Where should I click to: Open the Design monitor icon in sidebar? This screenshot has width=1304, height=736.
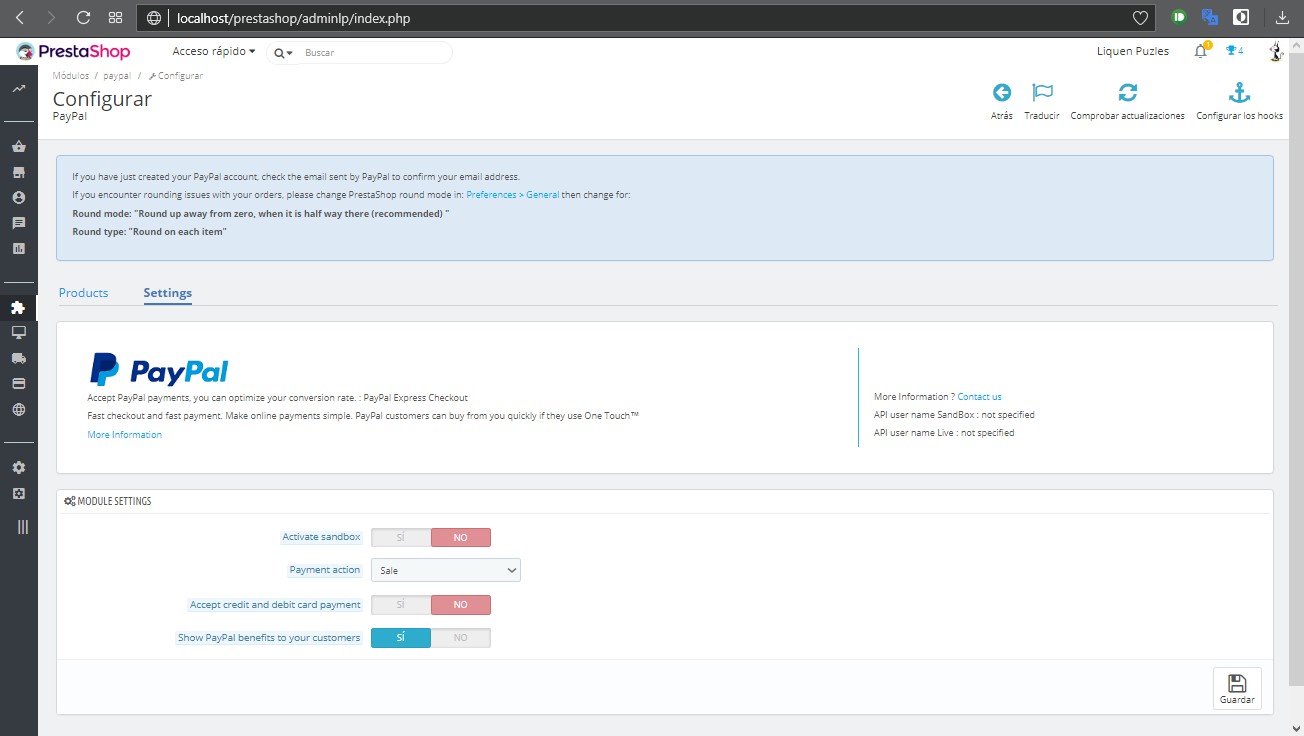18,332
